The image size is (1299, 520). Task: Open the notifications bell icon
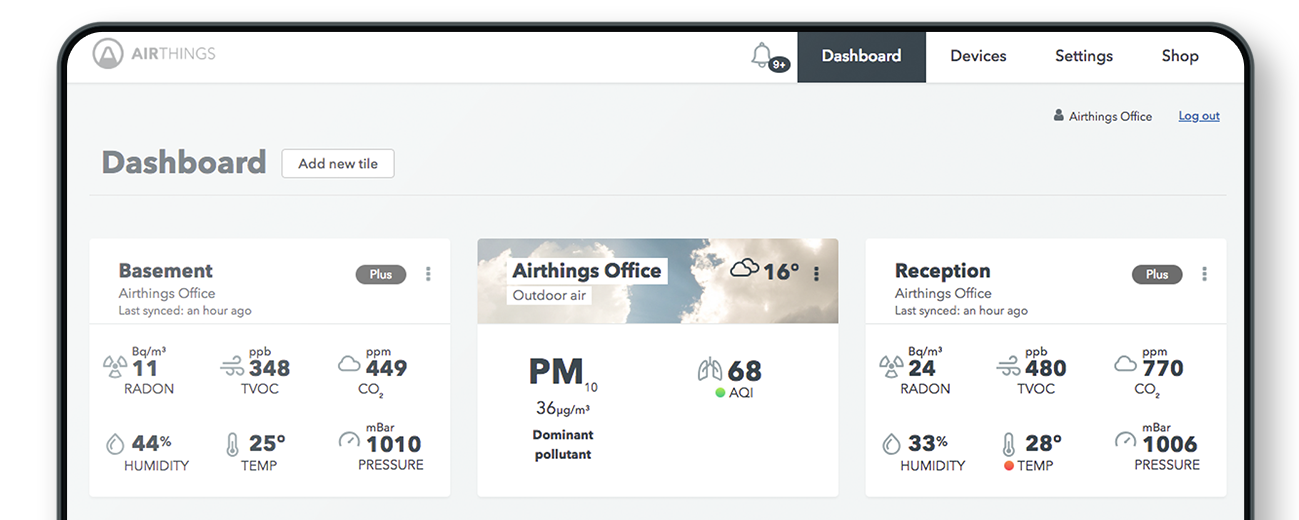click(x=763, y=55)
